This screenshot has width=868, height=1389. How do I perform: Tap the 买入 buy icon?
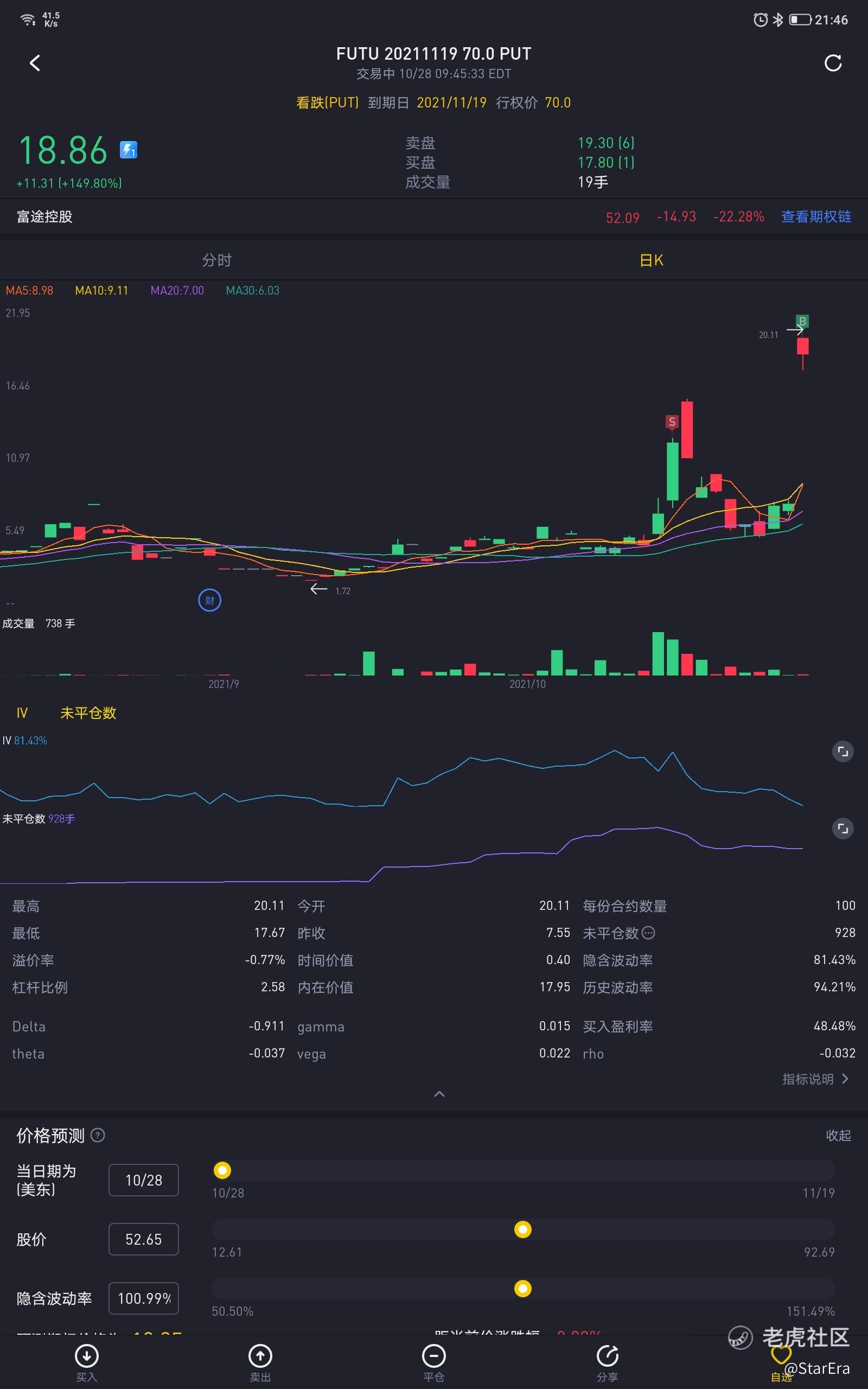pos(87,1356)
